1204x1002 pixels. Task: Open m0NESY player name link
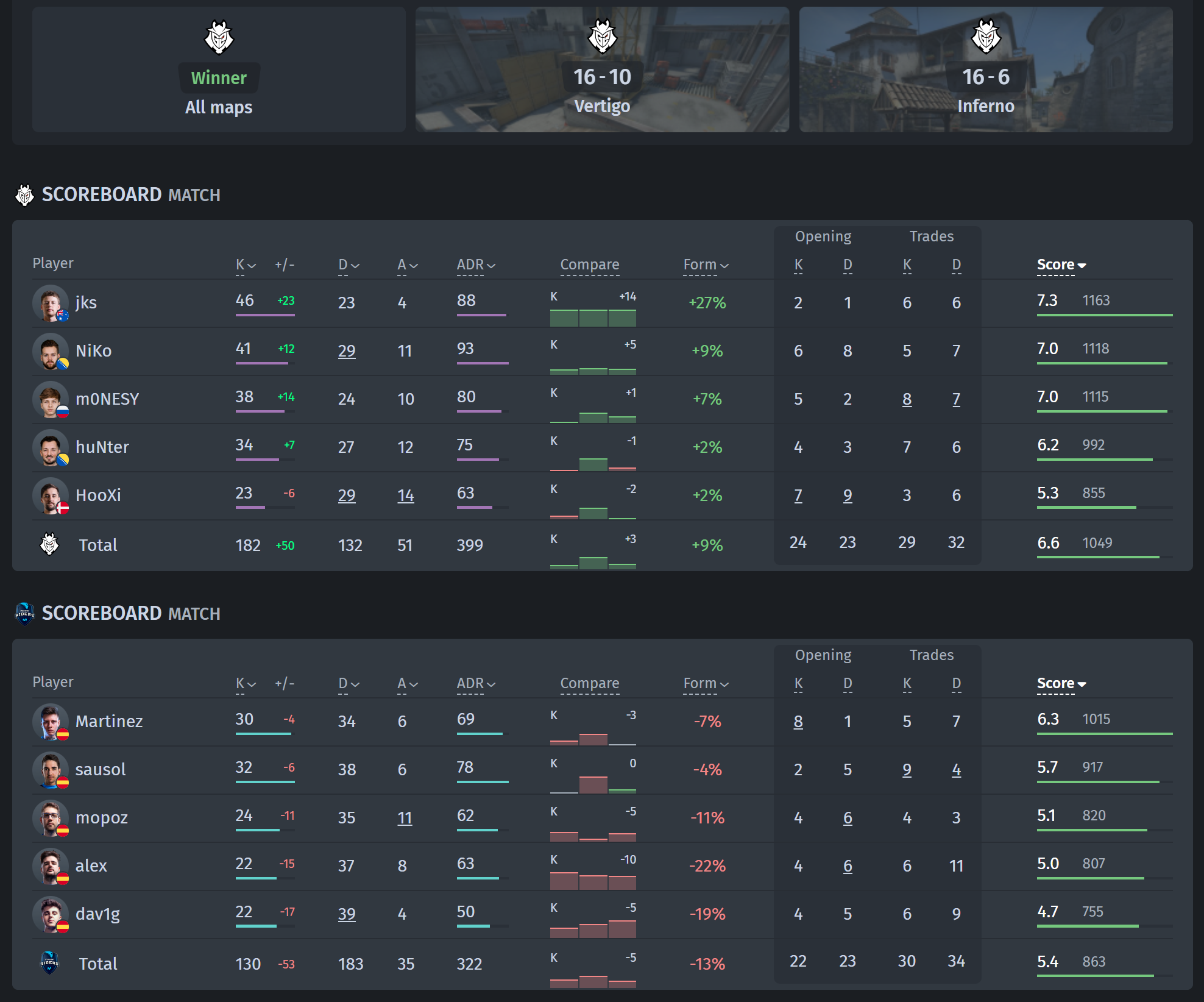click(107, 399)
